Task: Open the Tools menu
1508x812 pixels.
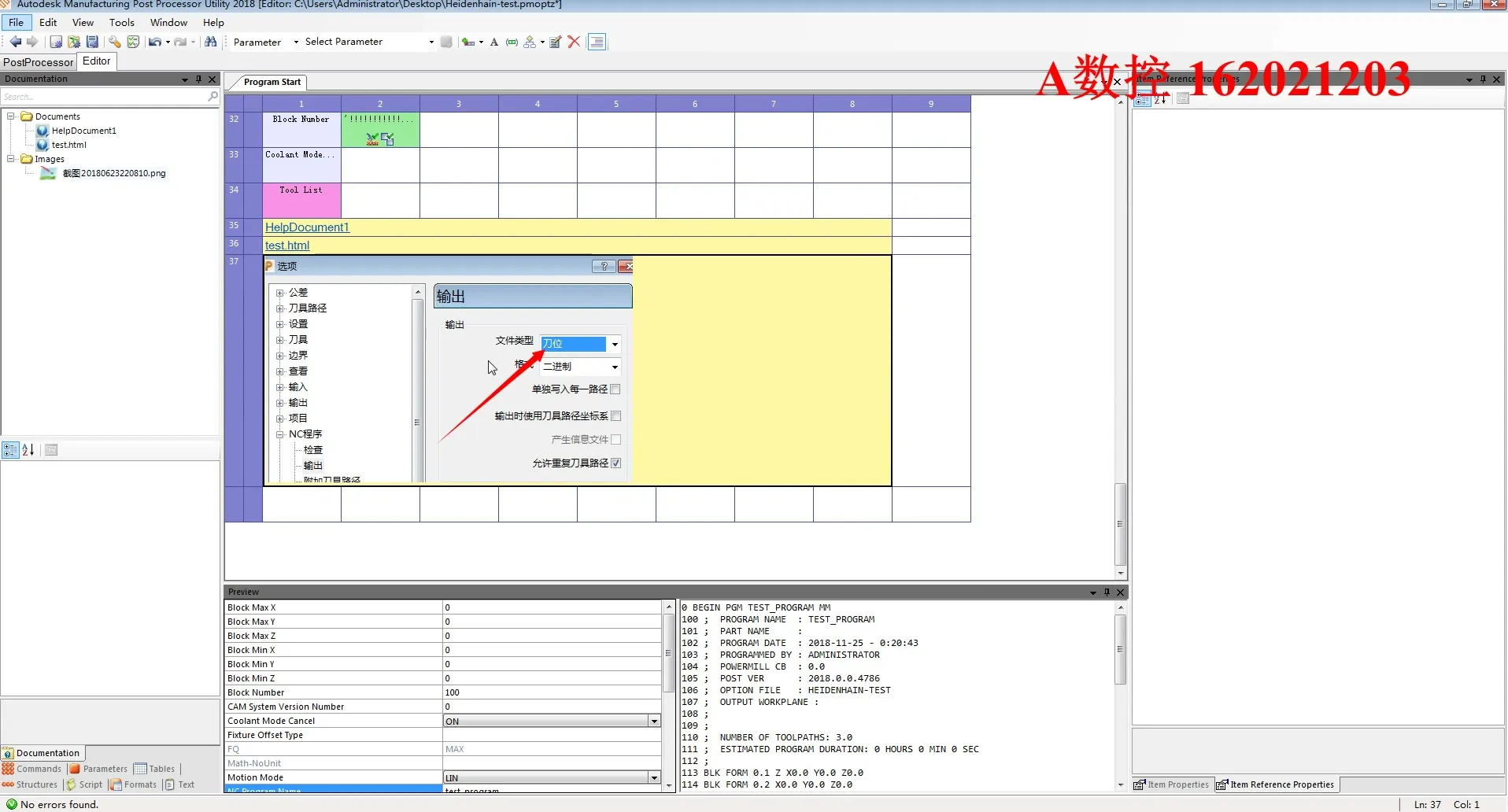Action: [x=121, y=22]
